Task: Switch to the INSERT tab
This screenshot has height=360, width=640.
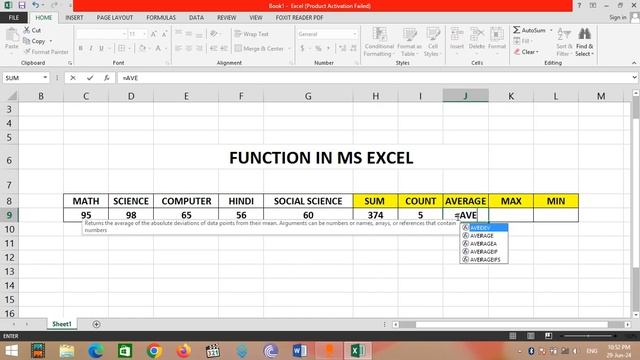Action: [74, 18]
